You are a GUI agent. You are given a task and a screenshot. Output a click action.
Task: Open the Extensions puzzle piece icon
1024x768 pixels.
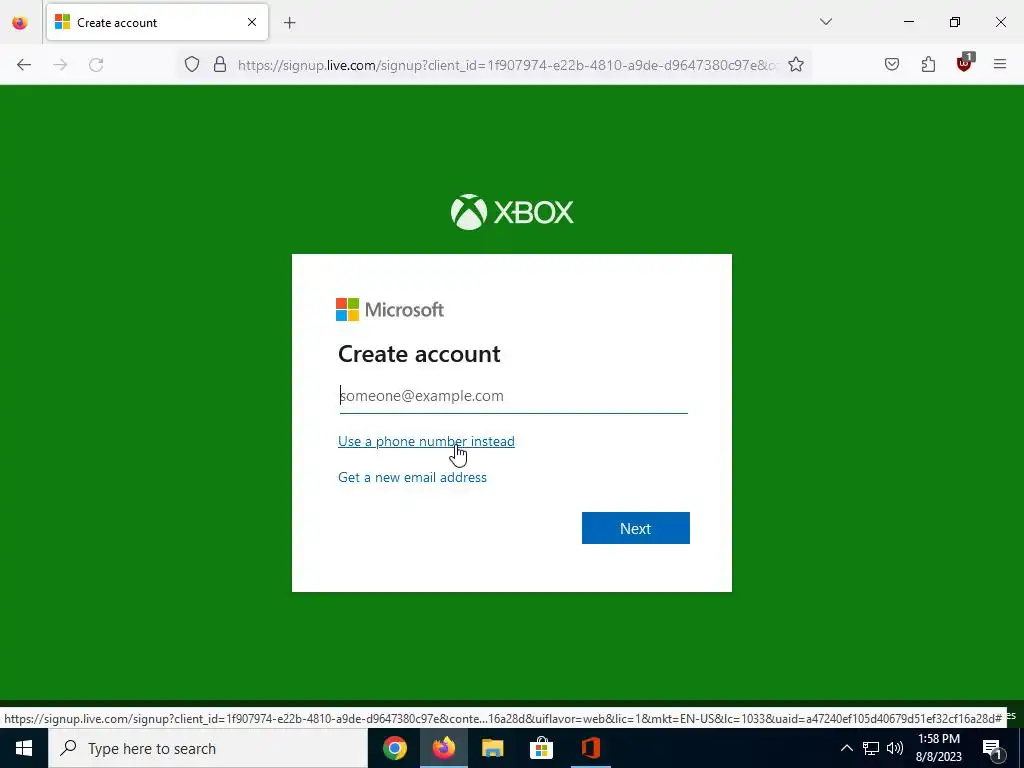928,64
